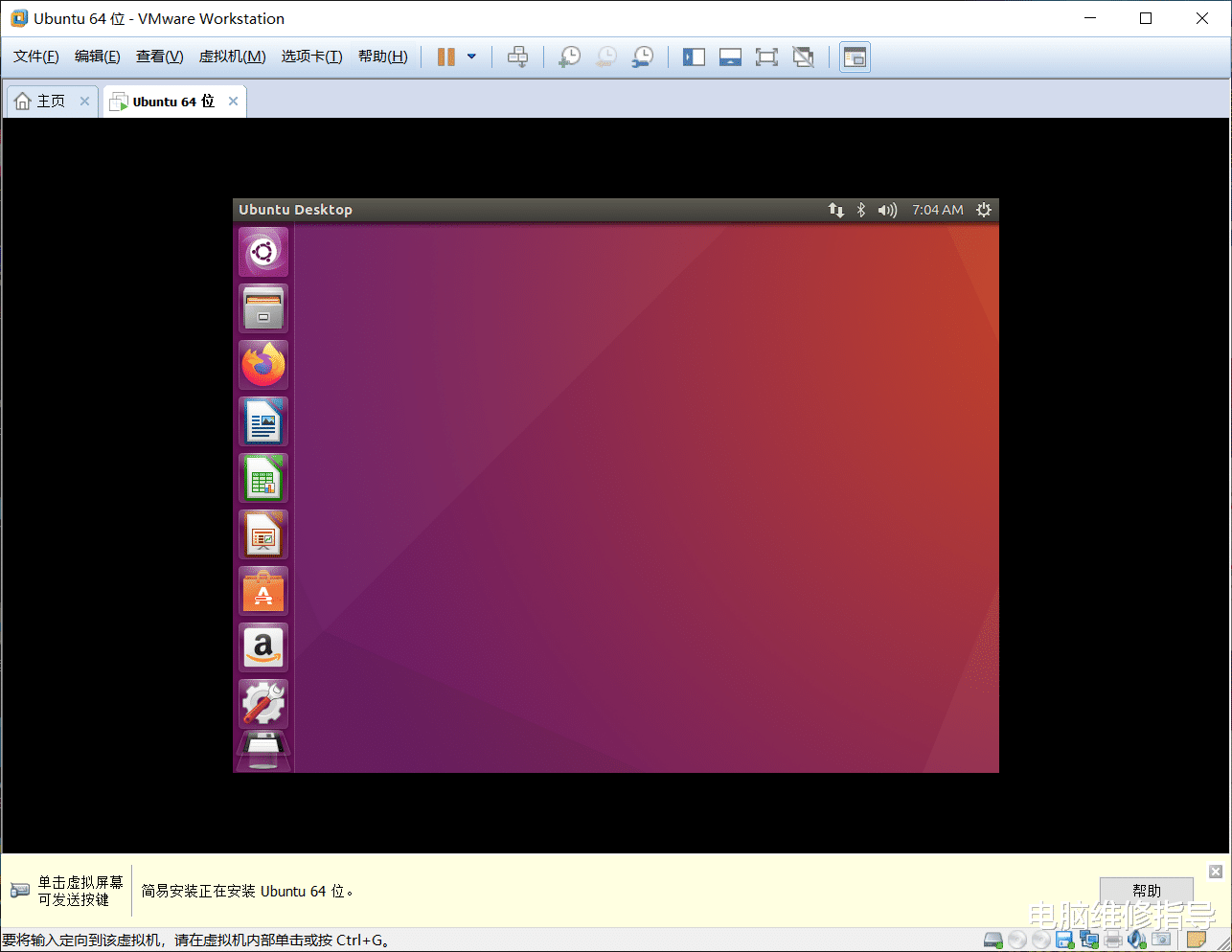
Task: Open the 帮助(H) menu in the menu bar
Action: 383,57
